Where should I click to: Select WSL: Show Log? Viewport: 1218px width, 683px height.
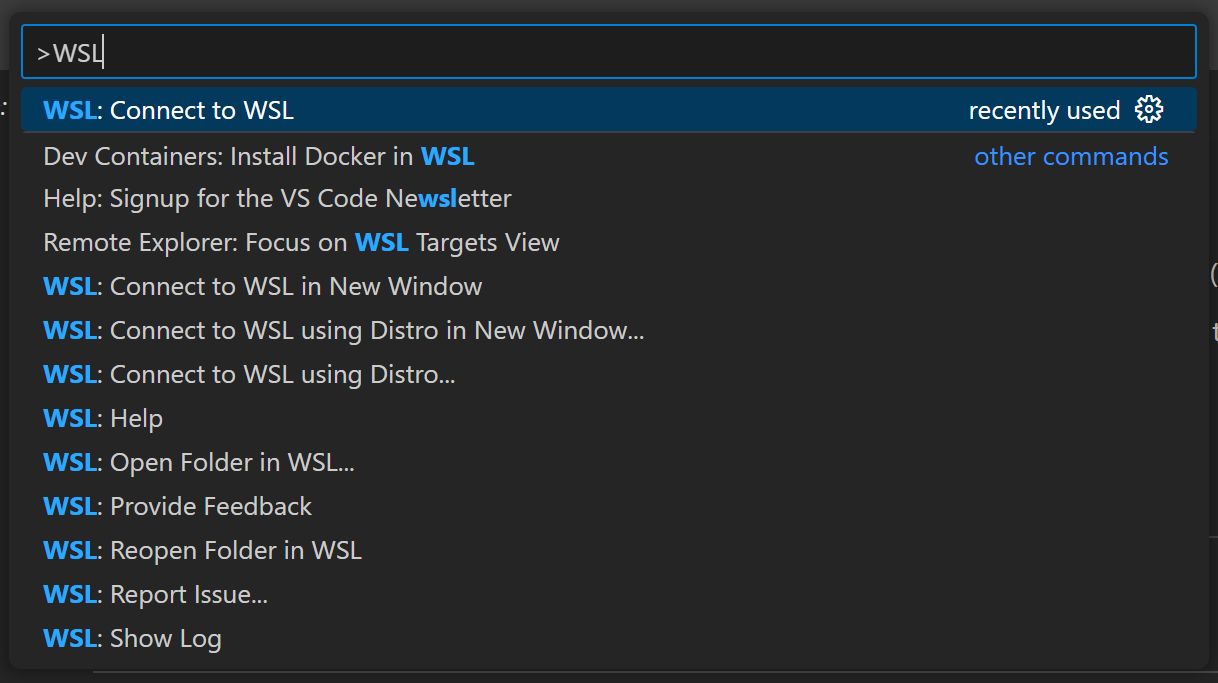133,639
